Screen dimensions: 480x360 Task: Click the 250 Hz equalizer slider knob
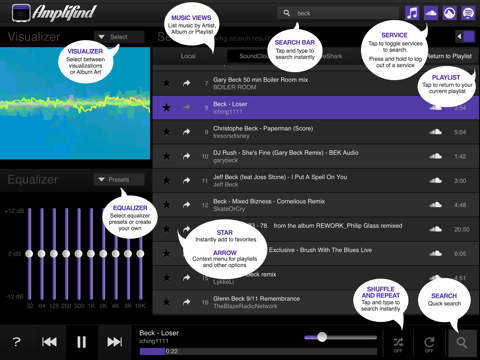coord(66,254)
